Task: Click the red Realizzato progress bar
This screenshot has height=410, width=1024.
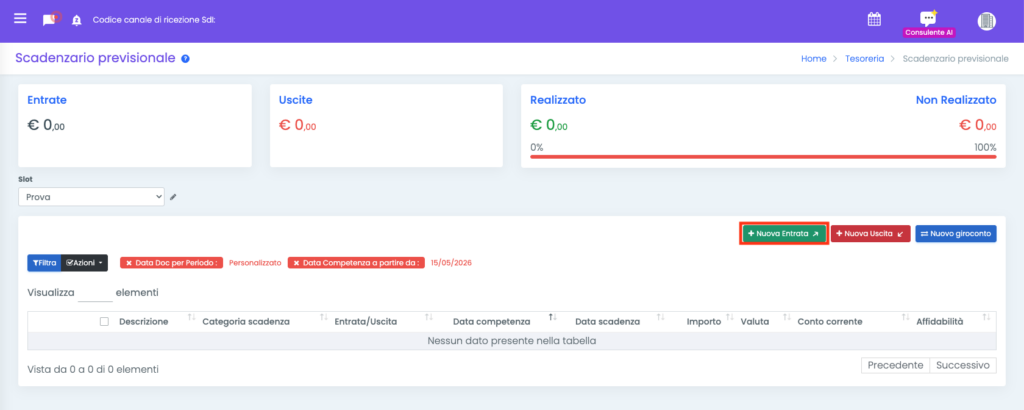Action: click(763, 157)
